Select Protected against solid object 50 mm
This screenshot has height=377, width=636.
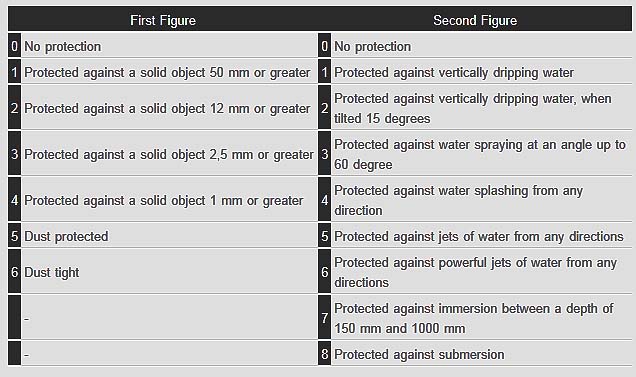(x=167, y=73)
